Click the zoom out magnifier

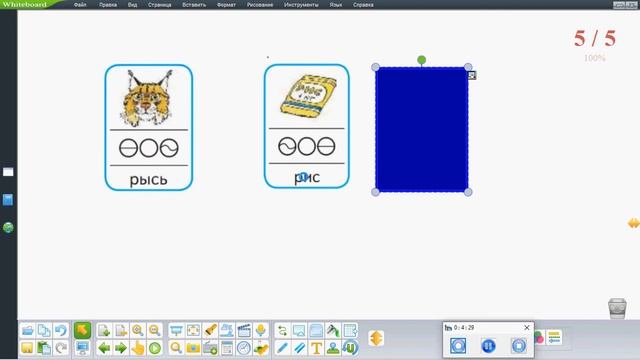coord(154,330)
